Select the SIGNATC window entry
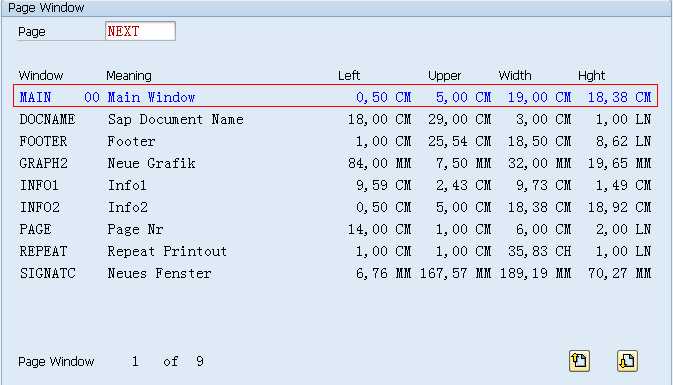 (48, 273)
